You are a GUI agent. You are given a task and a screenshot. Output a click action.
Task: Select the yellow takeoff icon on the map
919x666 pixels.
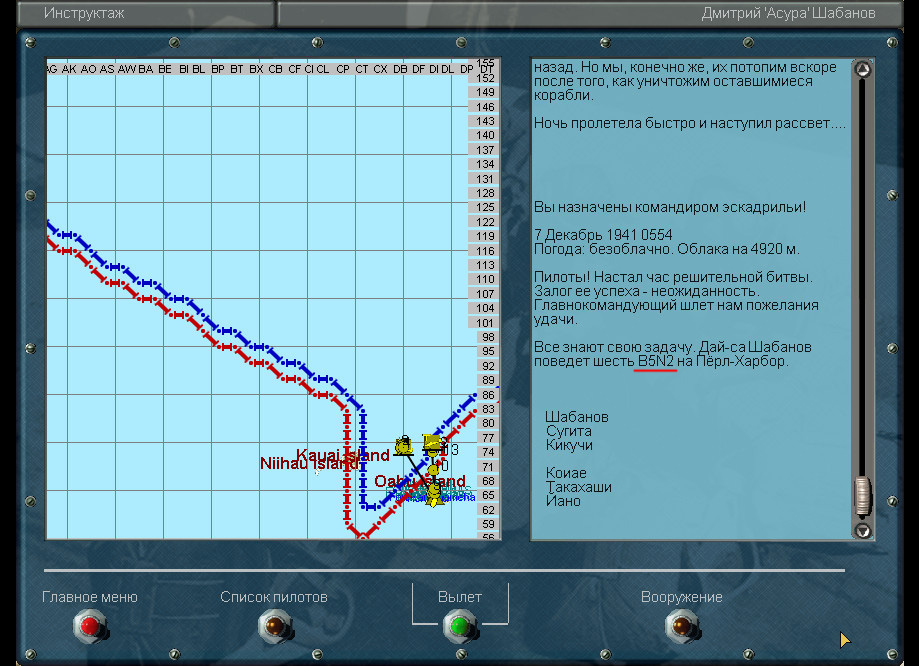431,443
